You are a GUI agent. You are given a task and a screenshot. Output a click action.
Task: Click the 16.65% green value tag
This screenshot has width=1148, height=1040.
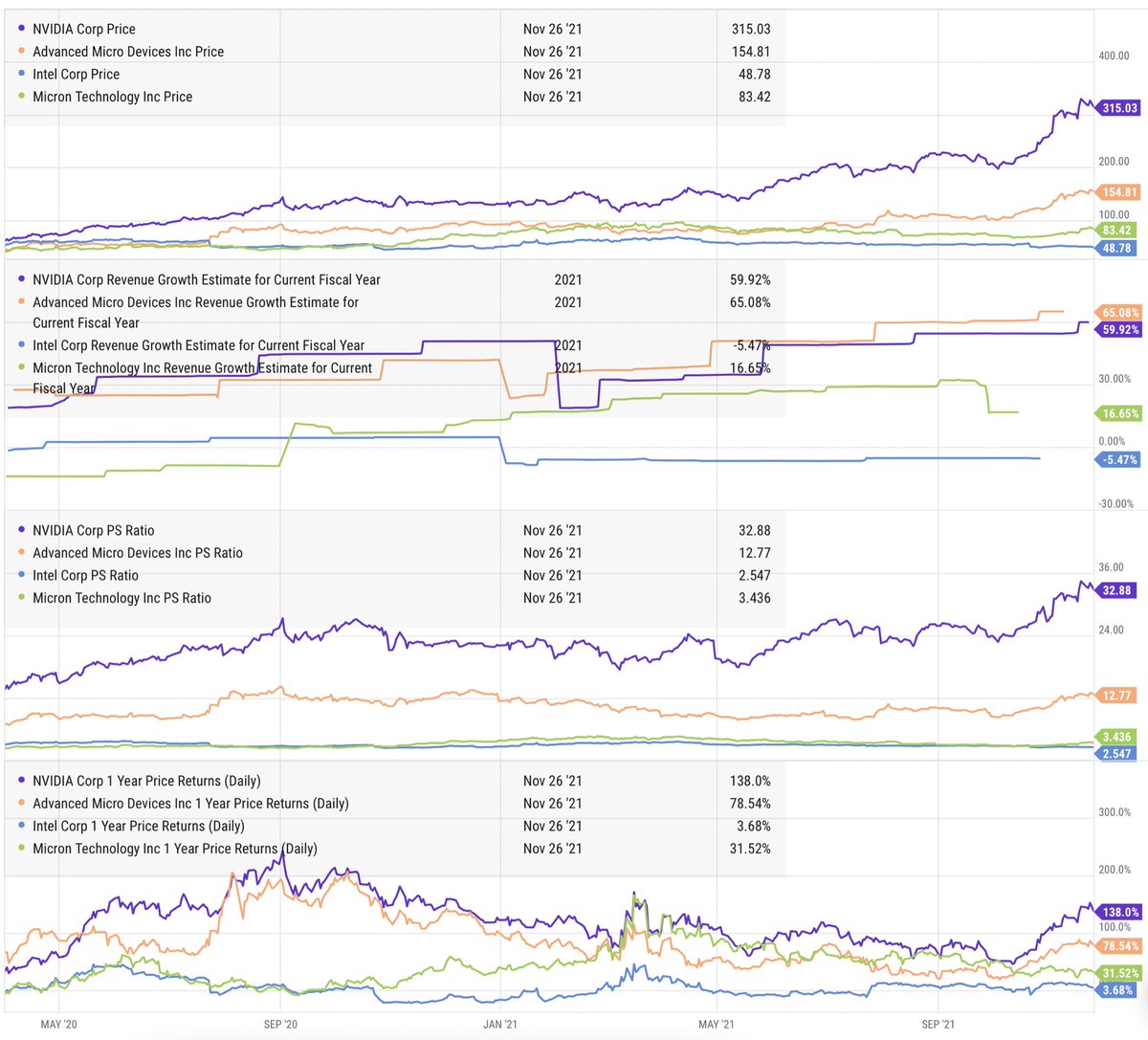click(1117, 414)
